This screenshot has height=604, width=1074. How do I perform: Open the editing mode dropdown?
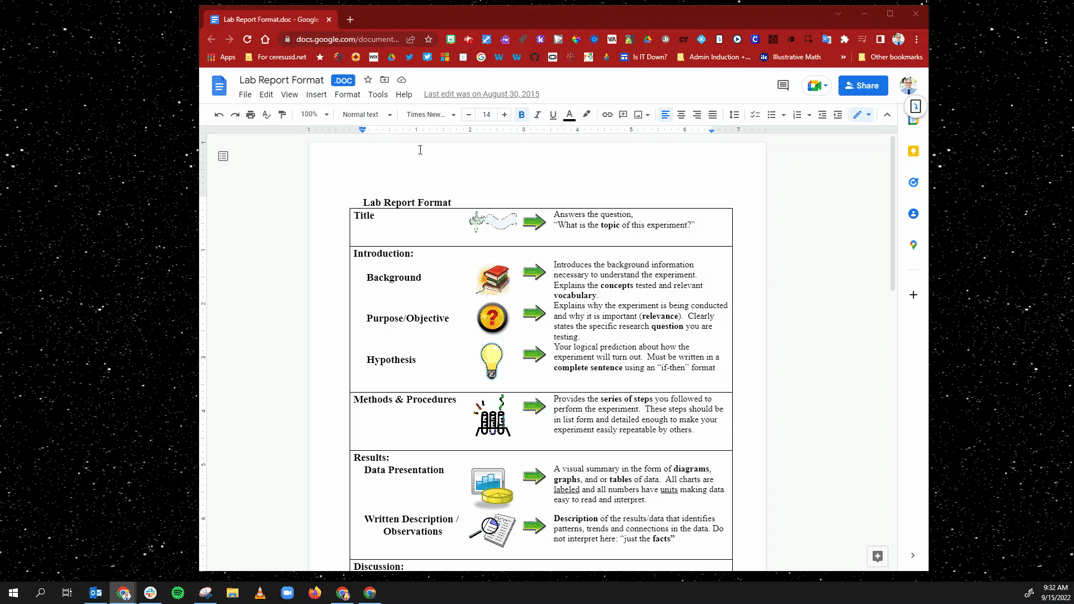tap(862, 114)
